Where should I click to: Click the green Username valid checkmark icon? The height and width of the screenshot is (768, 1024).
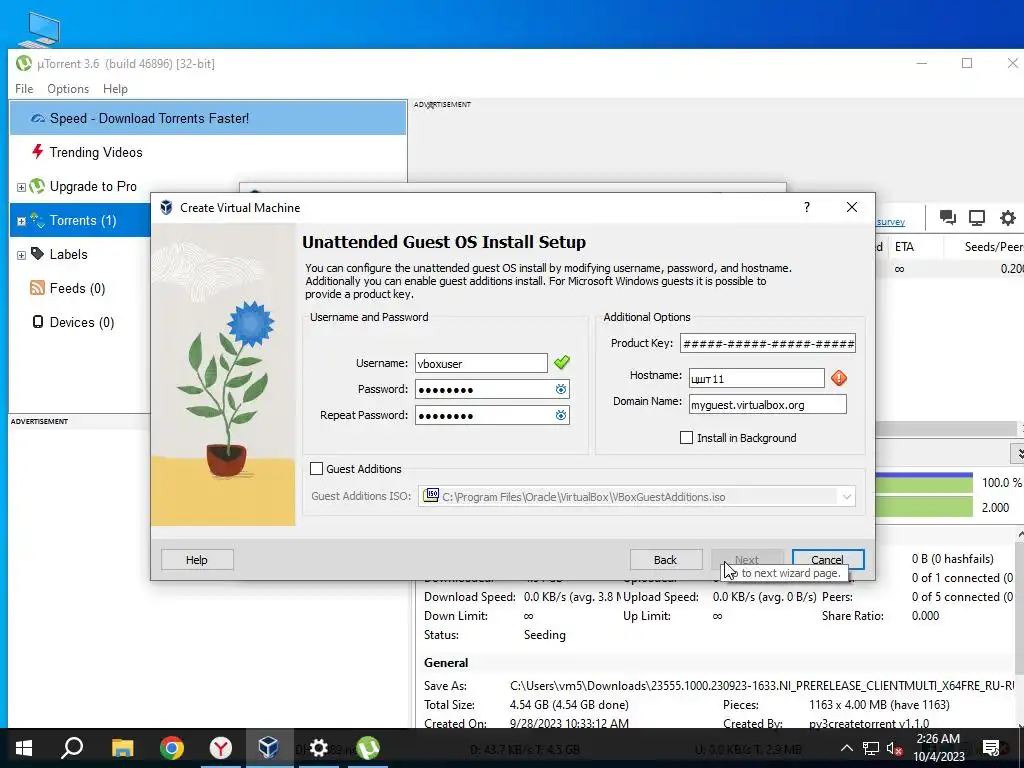[562, 362]
